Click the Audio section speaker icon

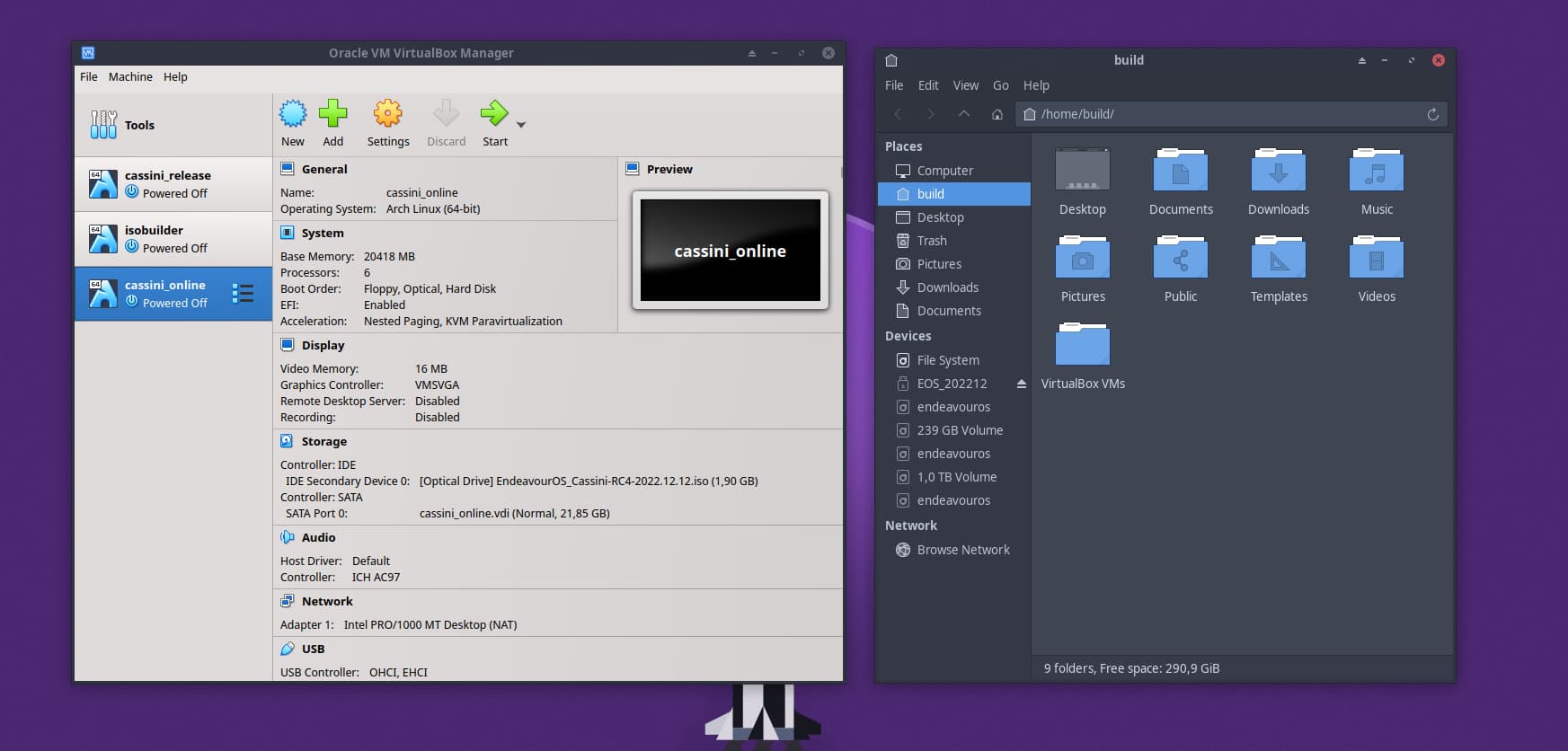[x=288, y=537]
